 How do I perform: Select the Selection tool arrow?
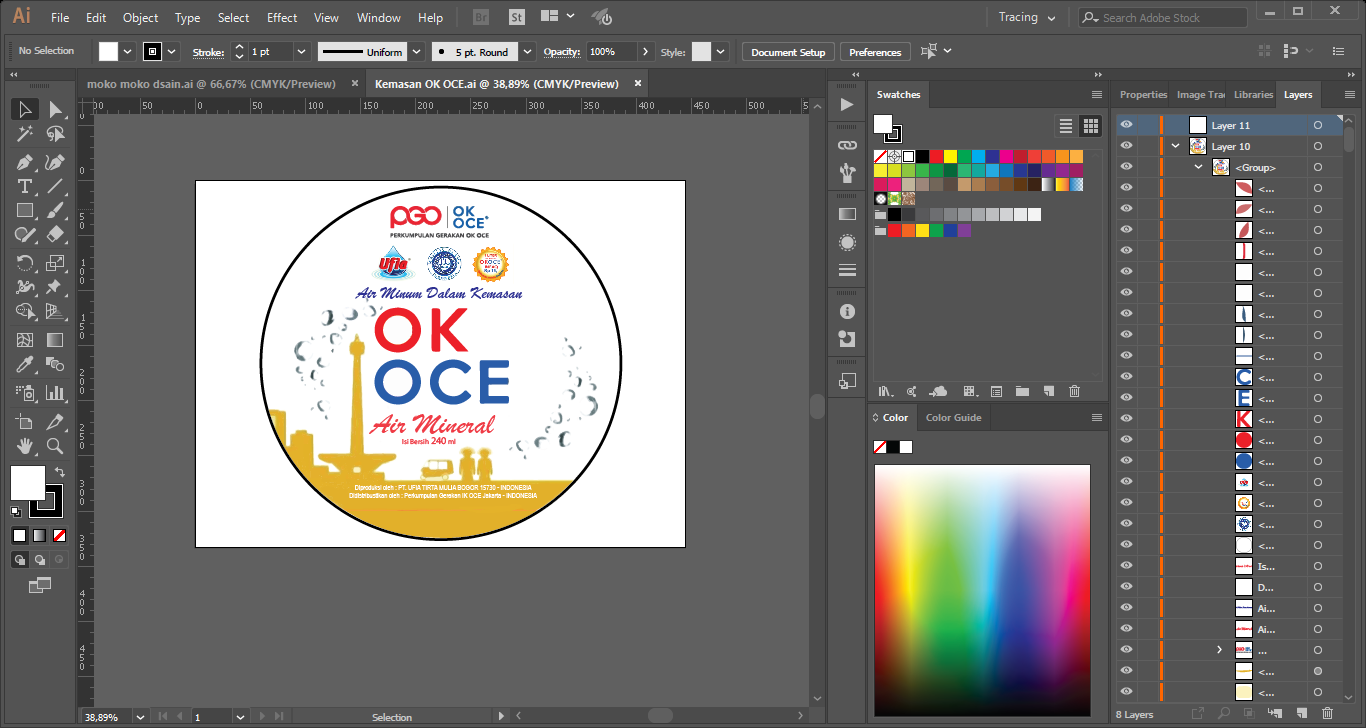(25, 109)
